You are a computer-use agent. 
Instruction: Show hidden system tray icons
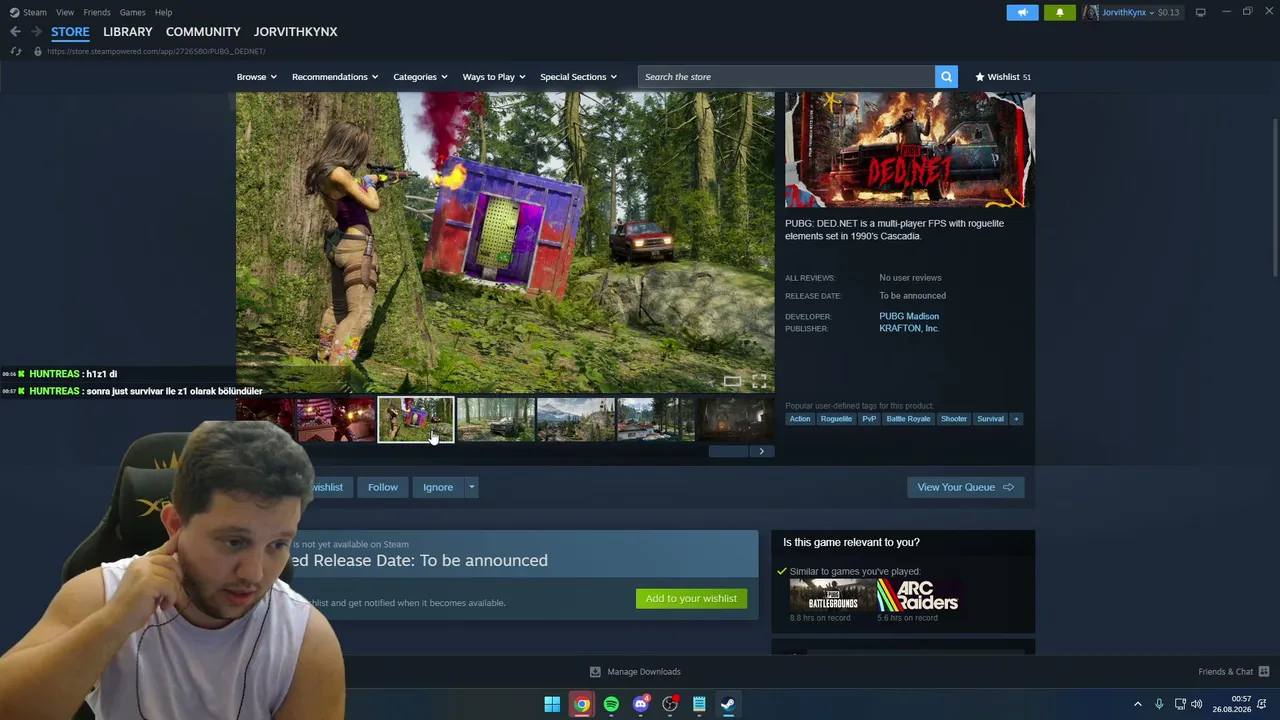coord(1137,704)
